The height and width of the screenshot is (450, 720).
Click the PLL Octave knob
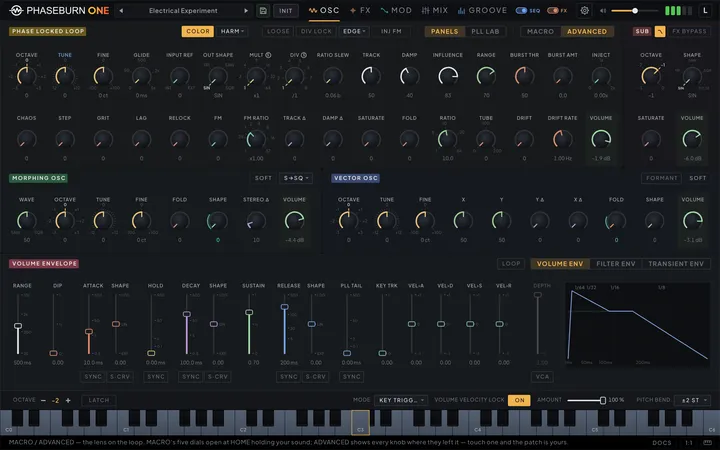click(27, 76)
